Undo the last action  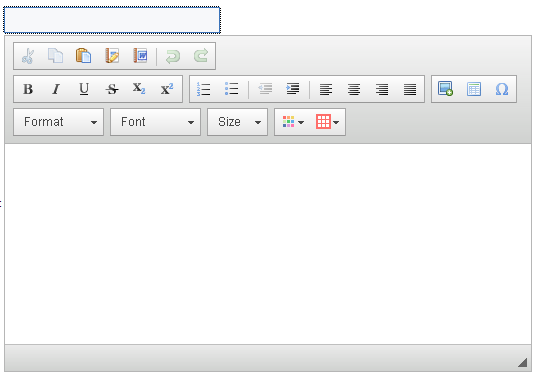click(173, 56)
